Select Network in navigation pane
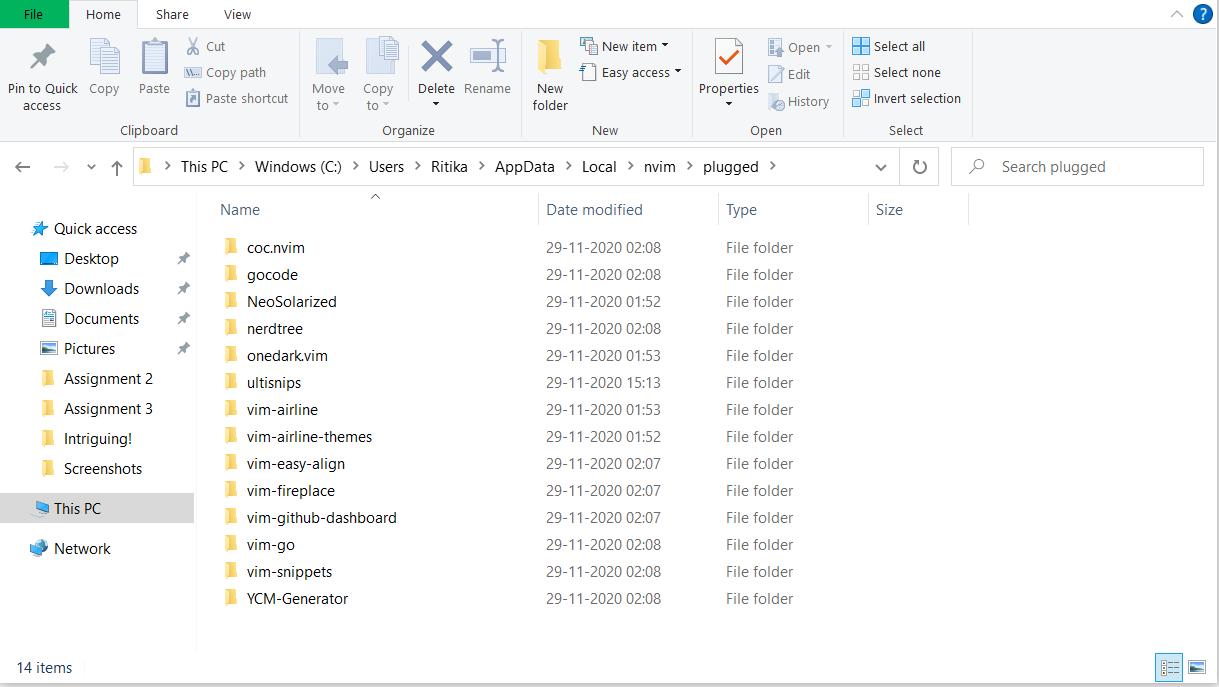This screenshot has width=1219, height=687. coord(82,548)
